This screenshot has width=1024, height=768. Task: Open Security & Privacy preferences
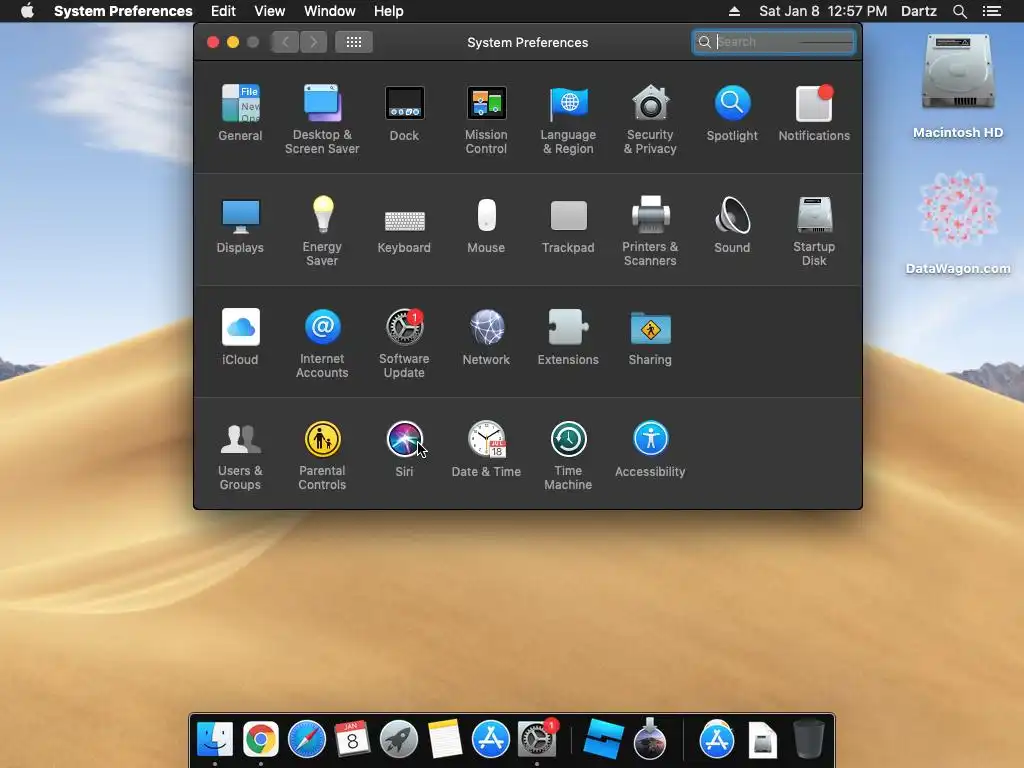(x=650, y=119)
